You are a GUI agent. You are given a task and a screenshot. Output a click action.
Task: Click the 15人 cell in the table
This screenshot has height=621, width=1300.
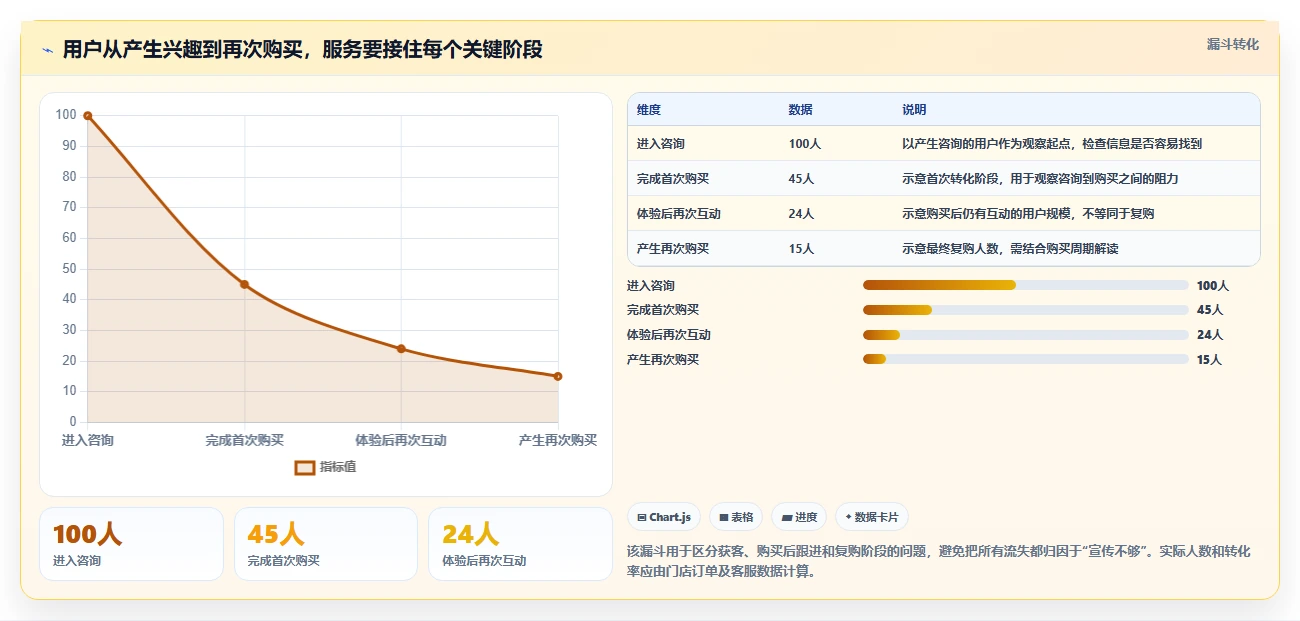pyautogui.click(x=801, y=249)
